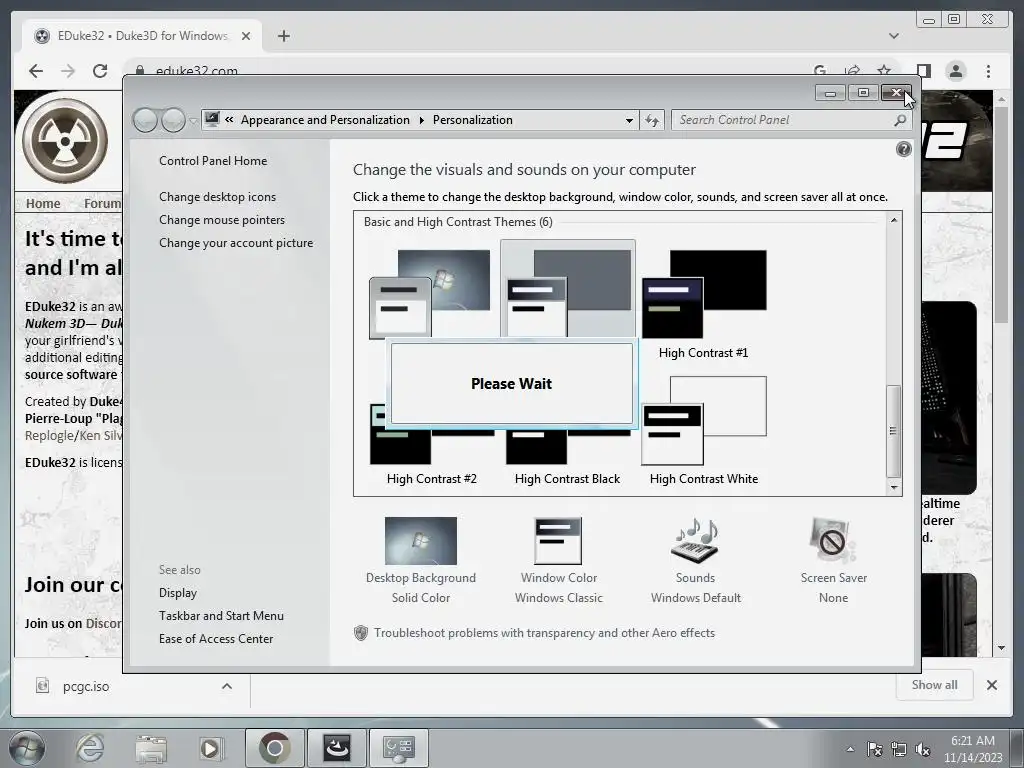Click the Action Center flag tray icon
Image resolution: width=1024 pixels, height=768 pixels.
coord(874,749)
